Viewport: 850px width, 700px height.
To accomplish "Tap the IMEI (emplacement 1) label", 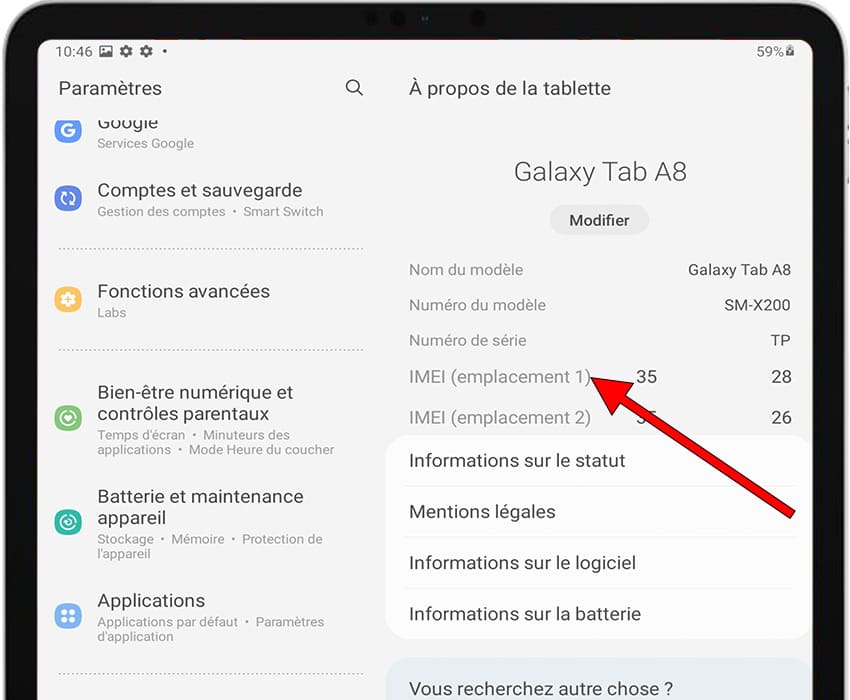I will (500, 377).
